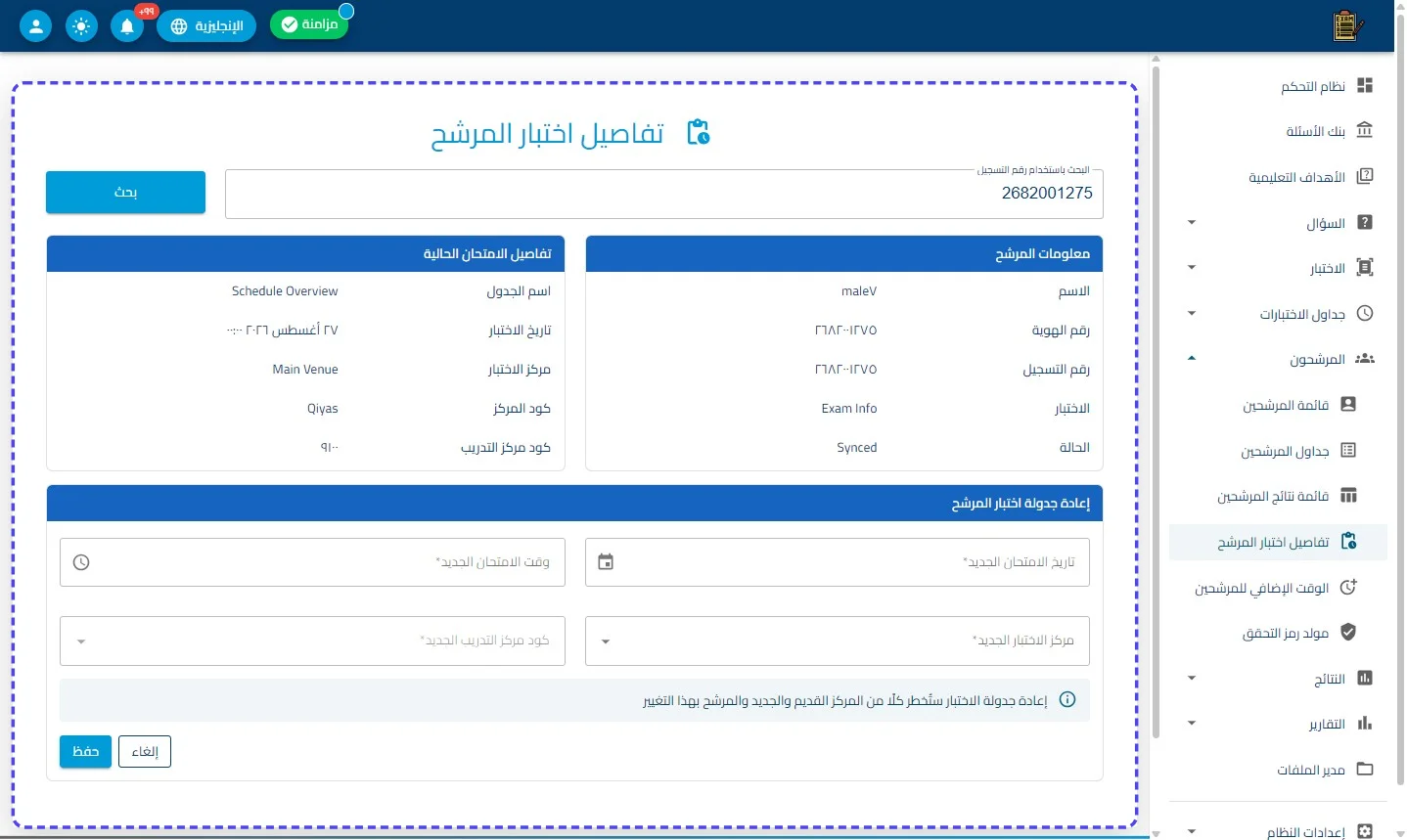This screenshot has height=840, width=1407.
Task: Click the blue بحث search button
Action: click(x=125, y=193)
